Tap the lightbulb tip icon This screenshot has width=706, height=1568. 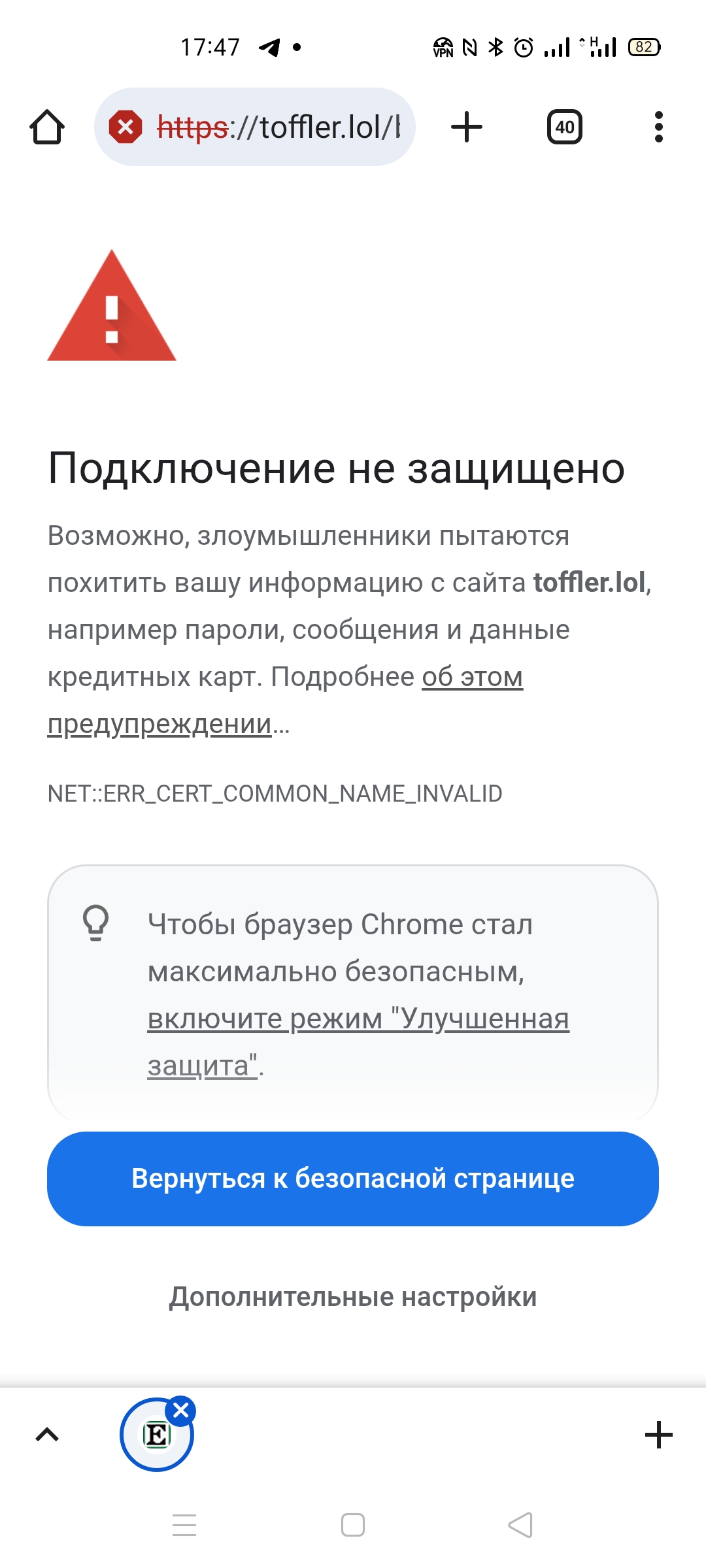[x=95, y=922]
